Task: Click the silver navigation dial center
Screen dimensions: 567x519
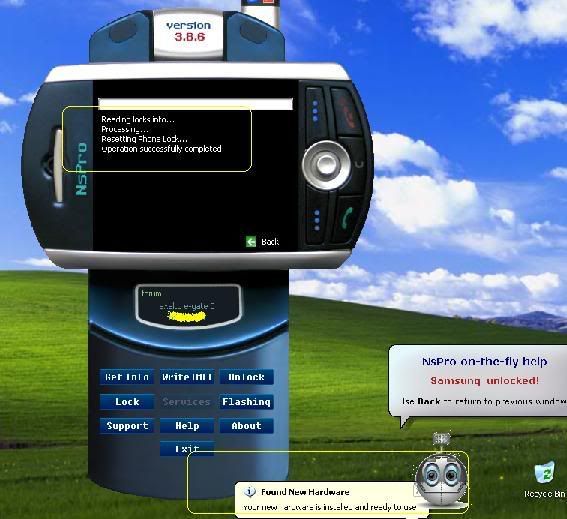Action: pyautogui.click(x=327, y=165)
